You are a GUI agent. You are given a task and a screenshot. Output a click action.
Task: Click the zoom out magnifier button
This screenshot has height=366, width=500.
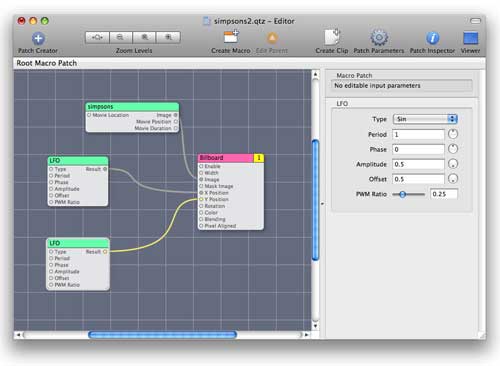tap(120, 37)
